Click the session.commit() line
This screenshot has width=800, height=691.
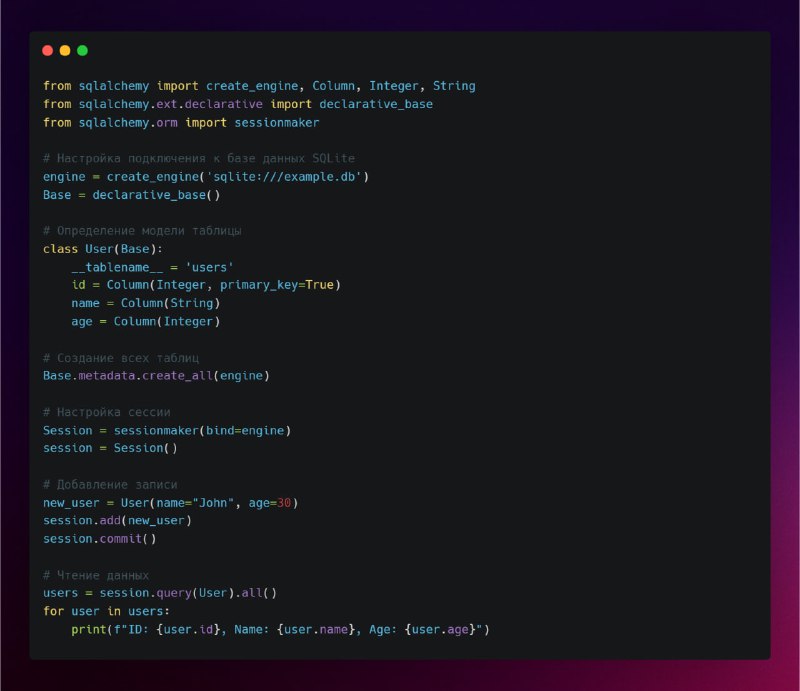(99, 539)
